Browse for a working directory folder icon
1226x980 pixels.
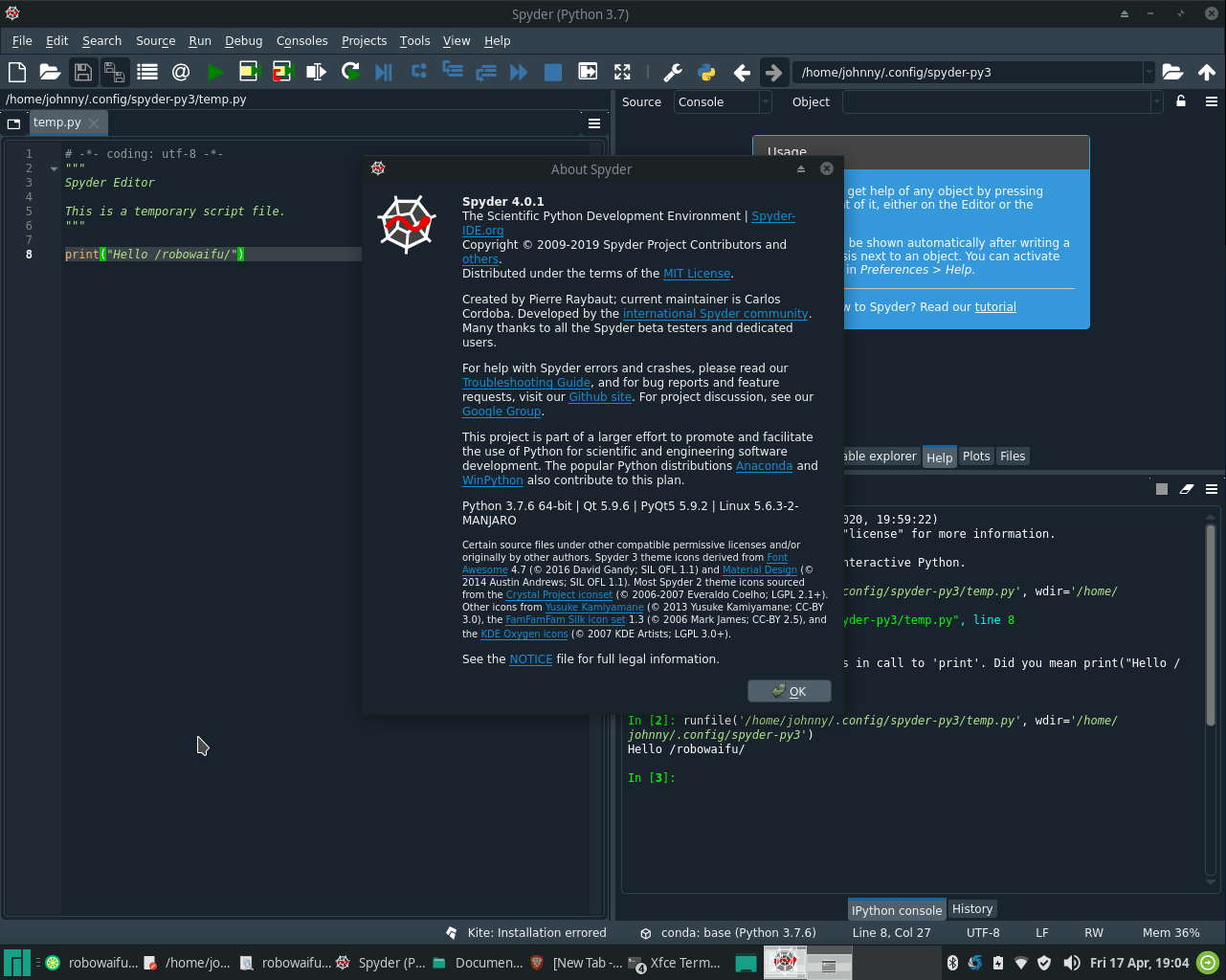point(1172,72)
